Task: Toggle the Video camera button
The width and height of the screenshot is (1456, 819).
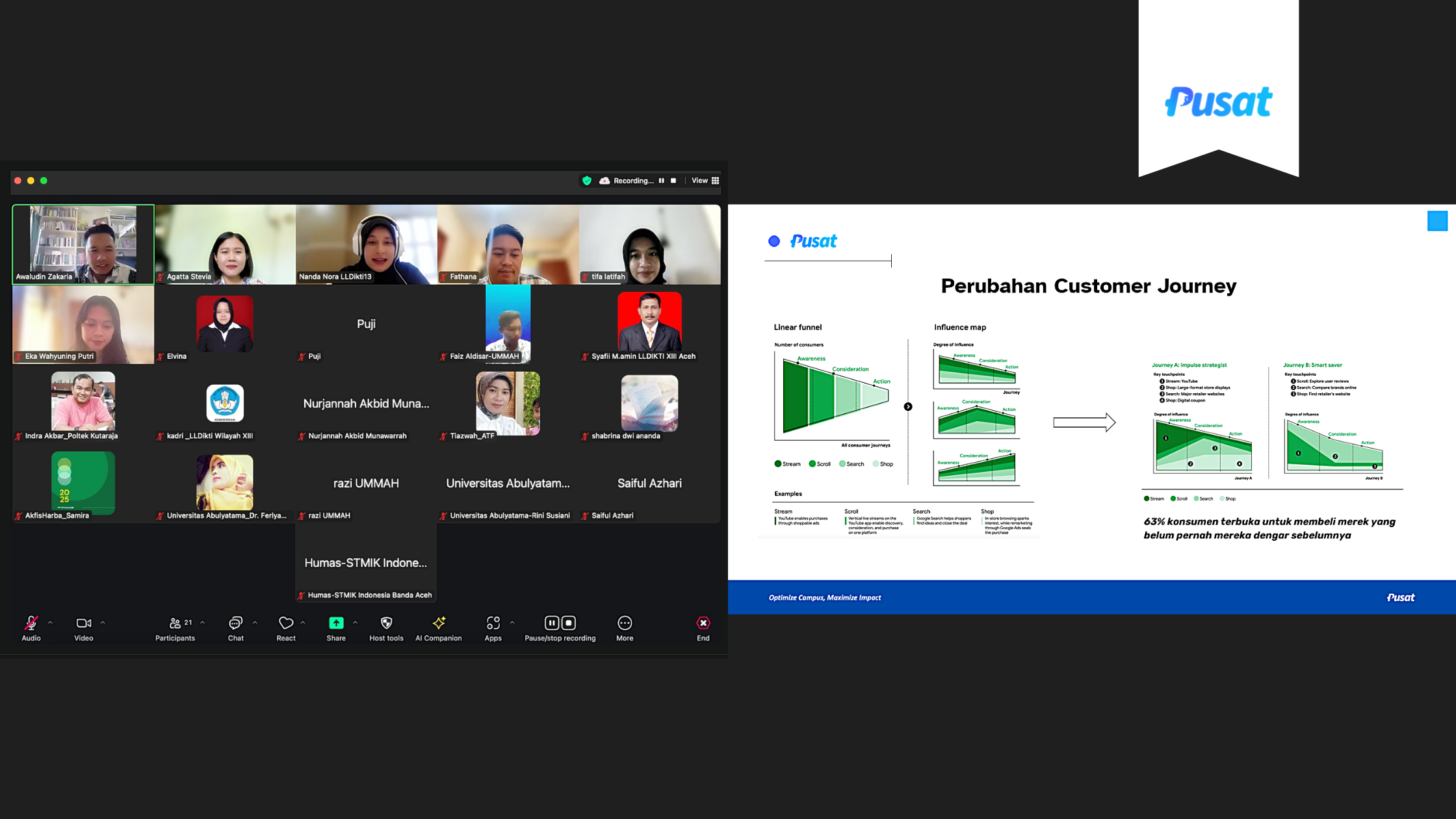Action: tap(83, 628)
